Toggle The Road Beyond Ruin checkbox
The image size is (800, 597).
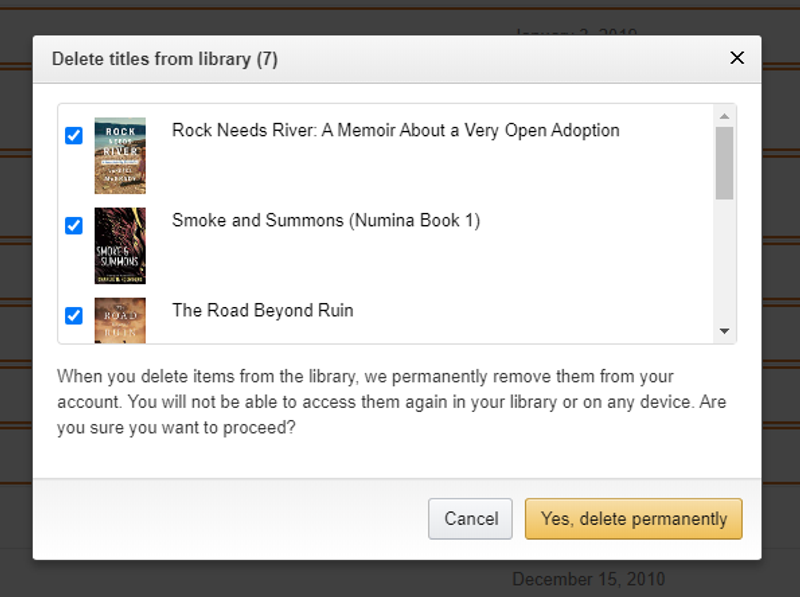pos(74,315)
